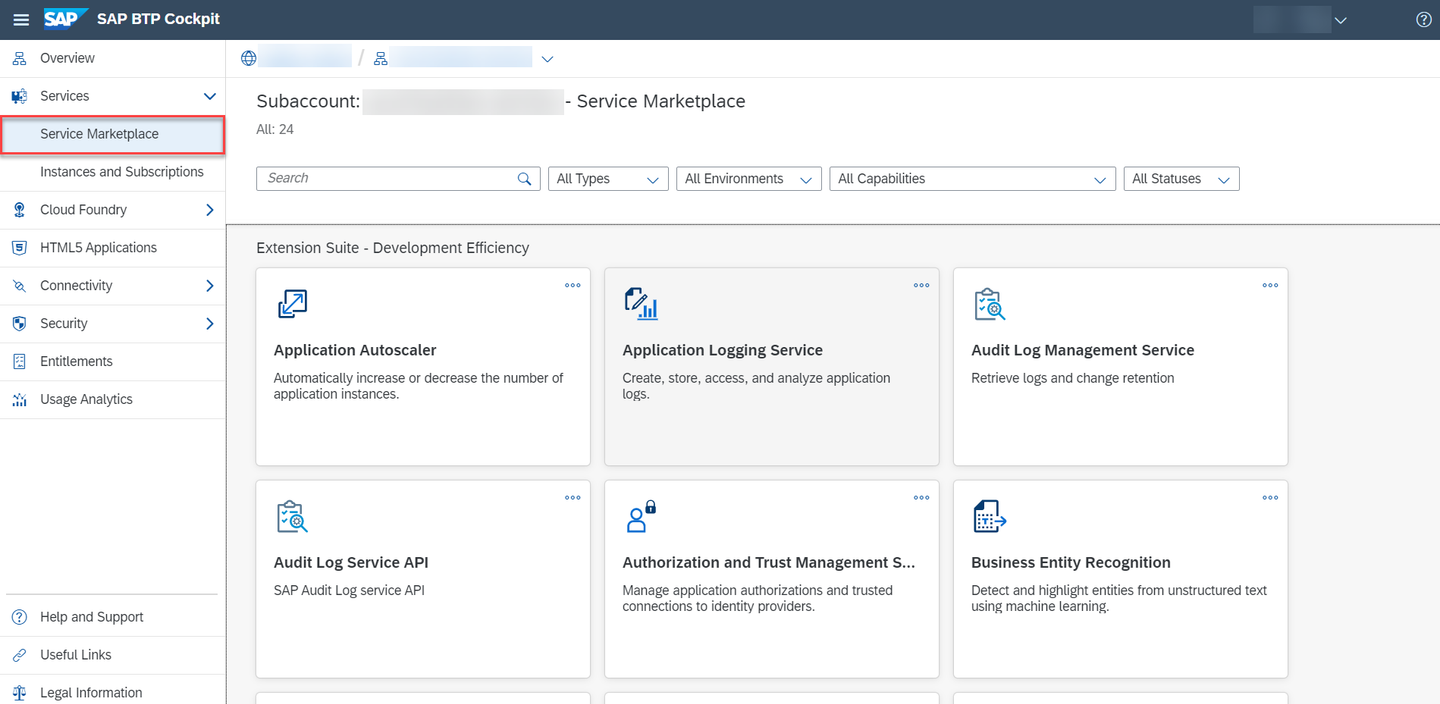Click the Entitlements sidebar icon

coord(19,362)
